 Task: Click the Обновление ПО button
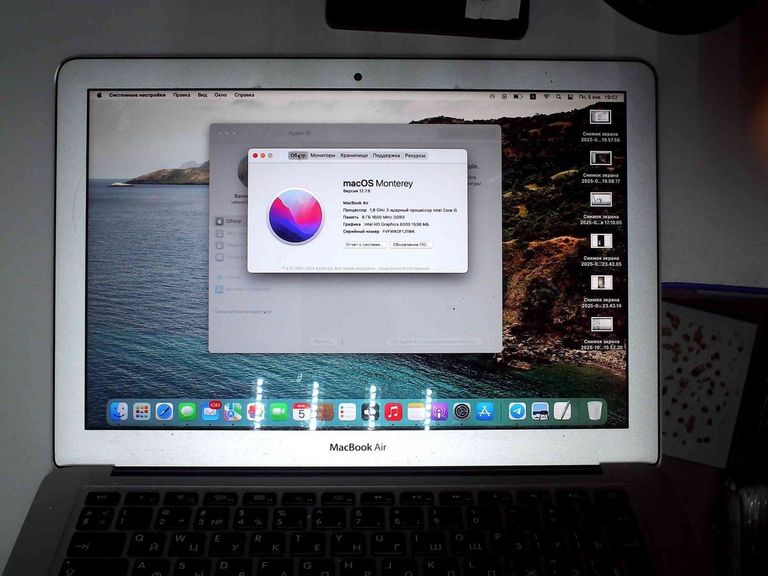(x=410, y=244)
